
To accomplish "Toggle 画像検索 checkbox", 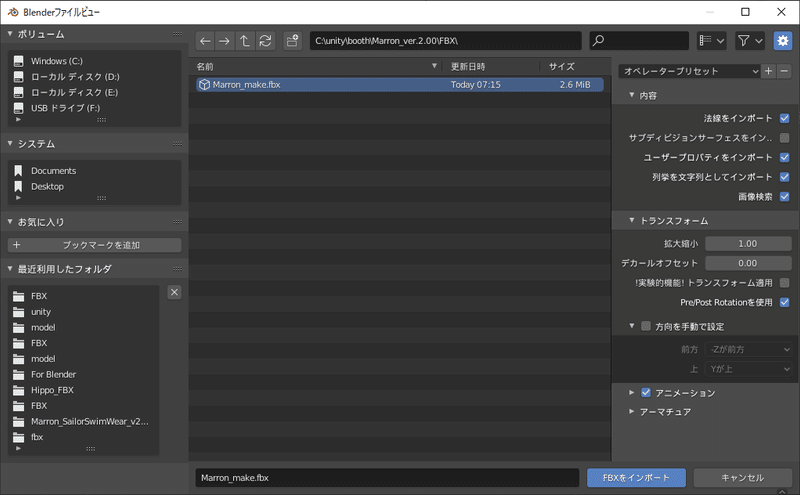I will (785, 196).
